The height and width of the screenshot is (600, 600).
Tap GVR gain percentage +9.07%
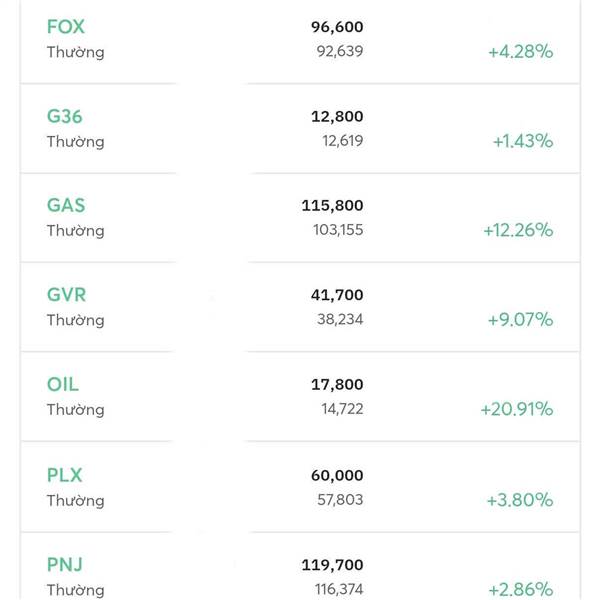(520, 320)
